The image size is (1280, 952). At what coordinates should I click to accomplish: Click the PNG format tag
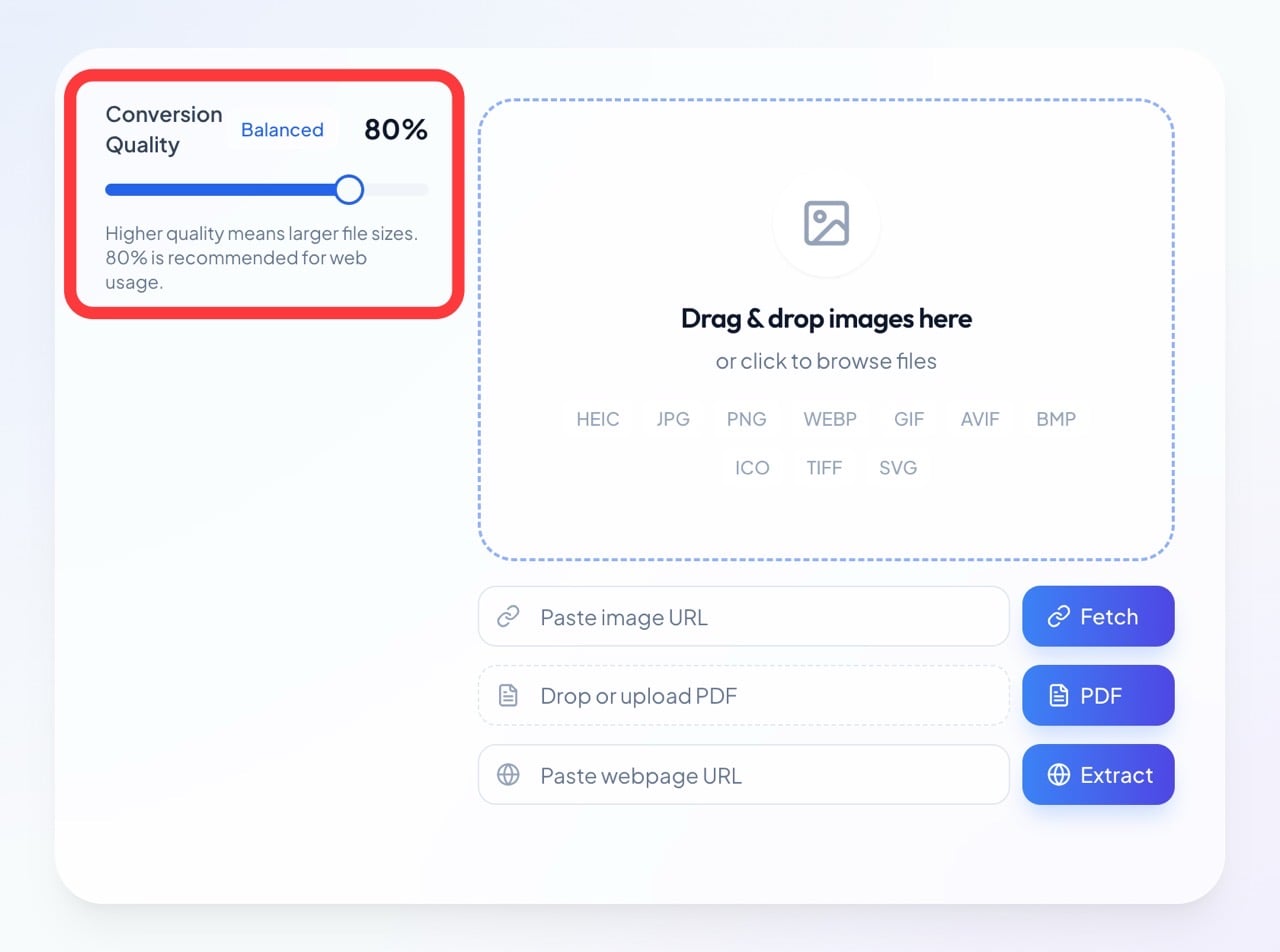click(747, 419)
